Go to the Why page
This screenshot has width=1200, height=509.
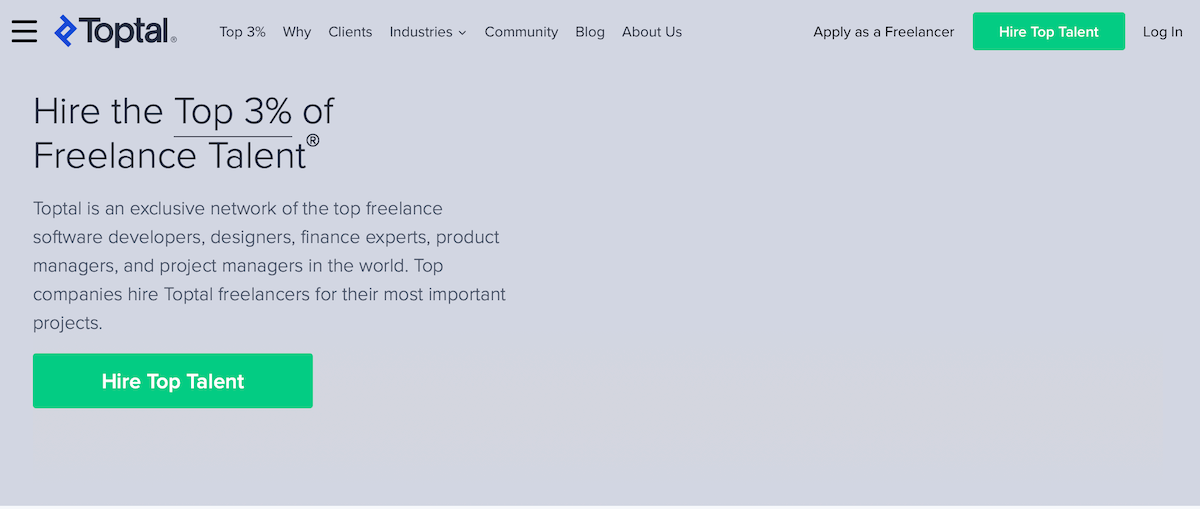pyautogui.click(x=297, y=32)
